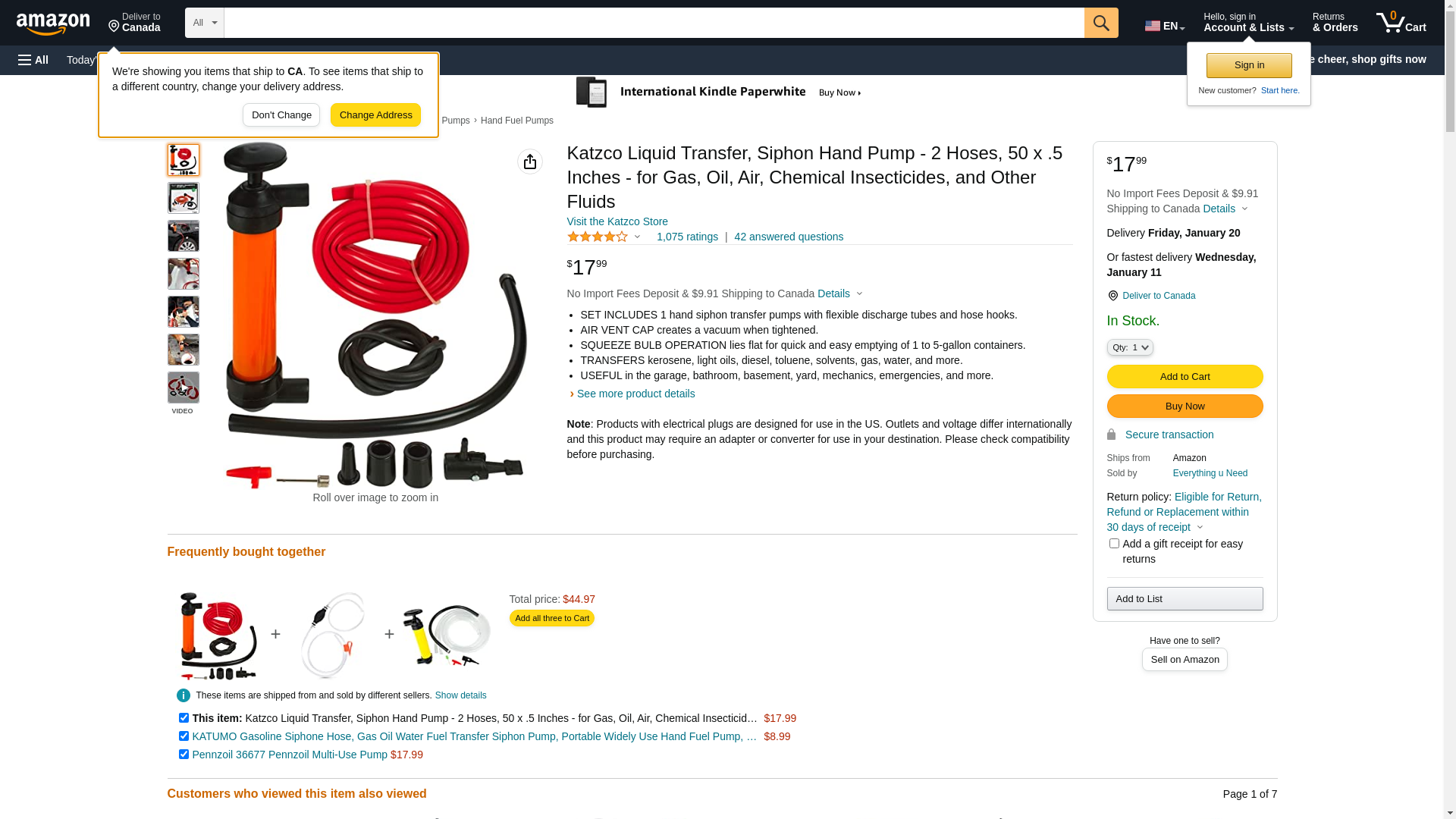
Task: Click inside the Amazon search field
Action: click(x=654, y=23)
